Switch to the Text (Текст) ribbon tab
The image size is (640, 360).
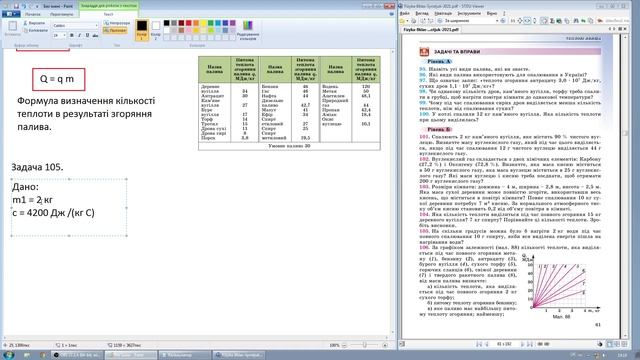click(108, 14)
